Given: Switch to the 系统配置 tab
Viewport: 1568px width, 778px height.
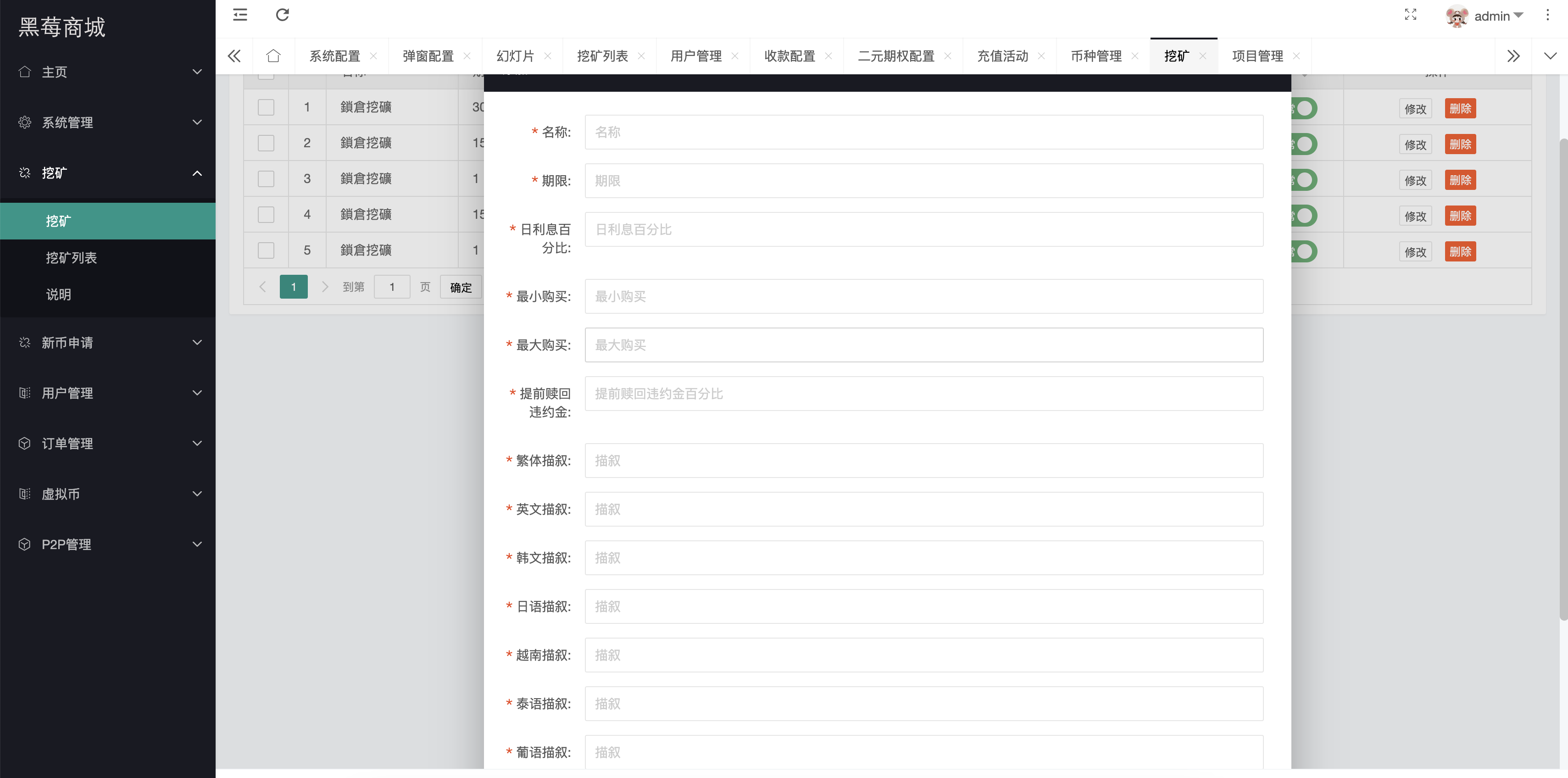Looking at the screenshot, I should click(x=335, y=56).
